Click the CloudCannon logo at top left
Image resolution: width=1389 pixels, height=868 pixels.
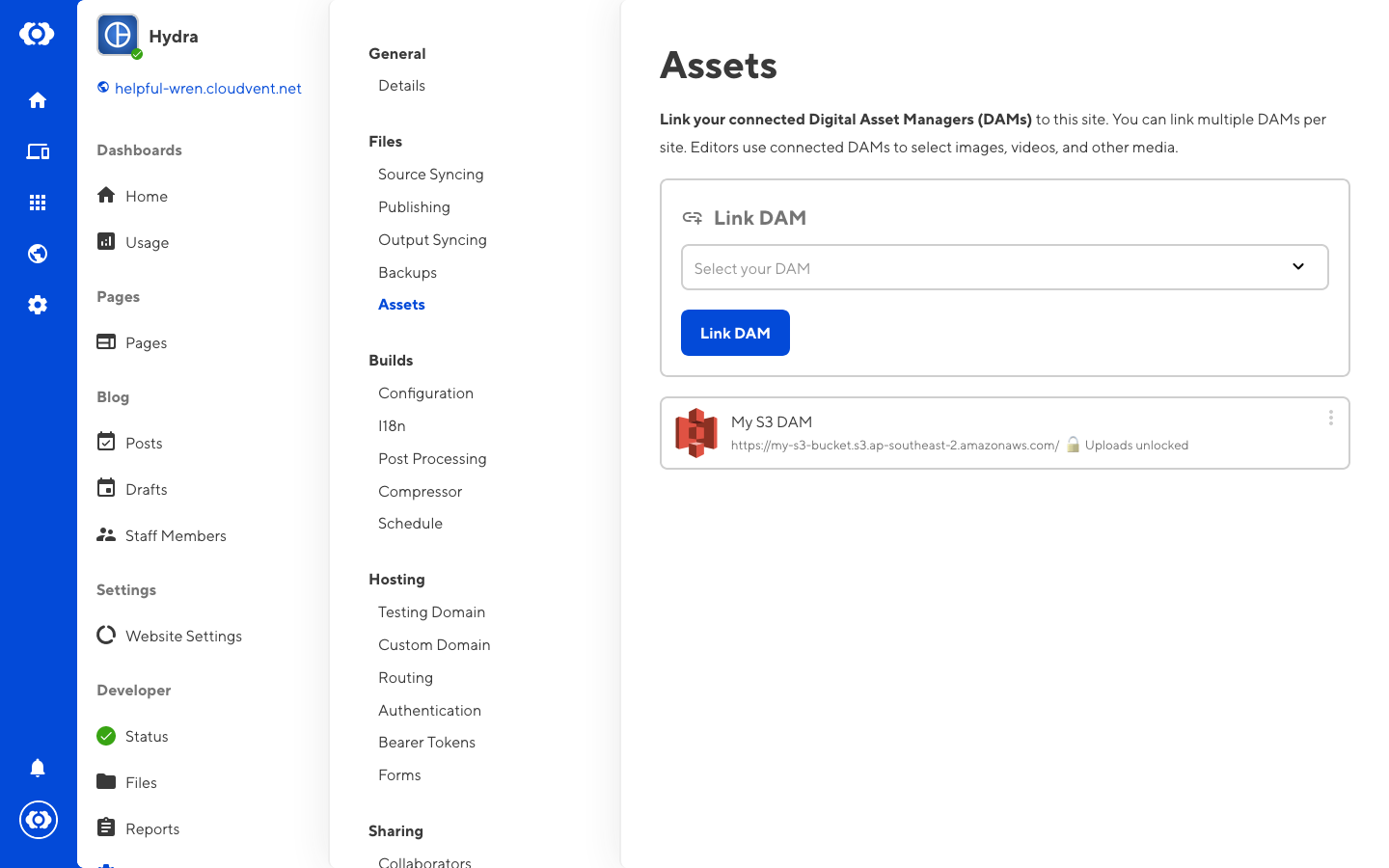click(x=38, y=34)
